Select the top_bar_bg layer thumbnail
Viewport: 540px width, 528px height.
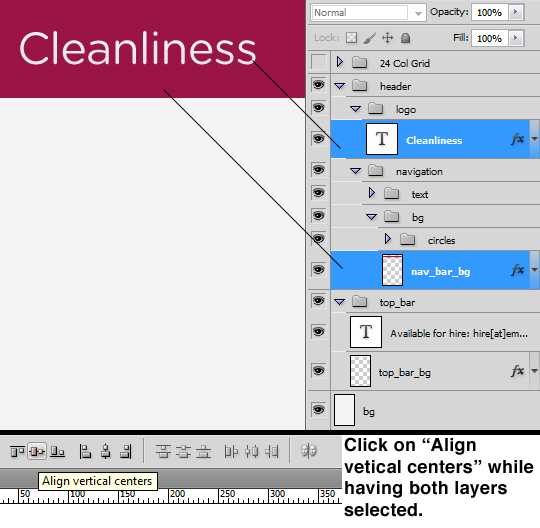[x=360, y=371]
